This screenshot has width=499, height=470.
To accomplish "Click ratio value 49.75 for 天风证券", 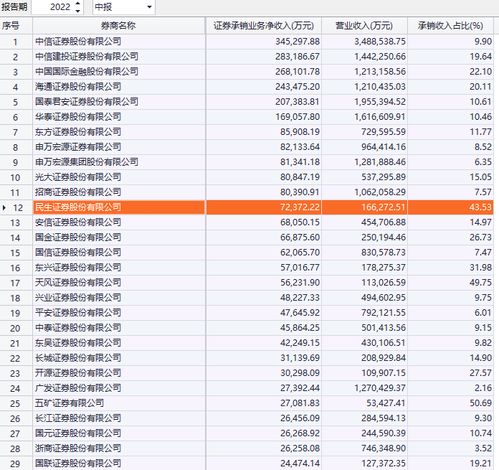I will point(480,283).
